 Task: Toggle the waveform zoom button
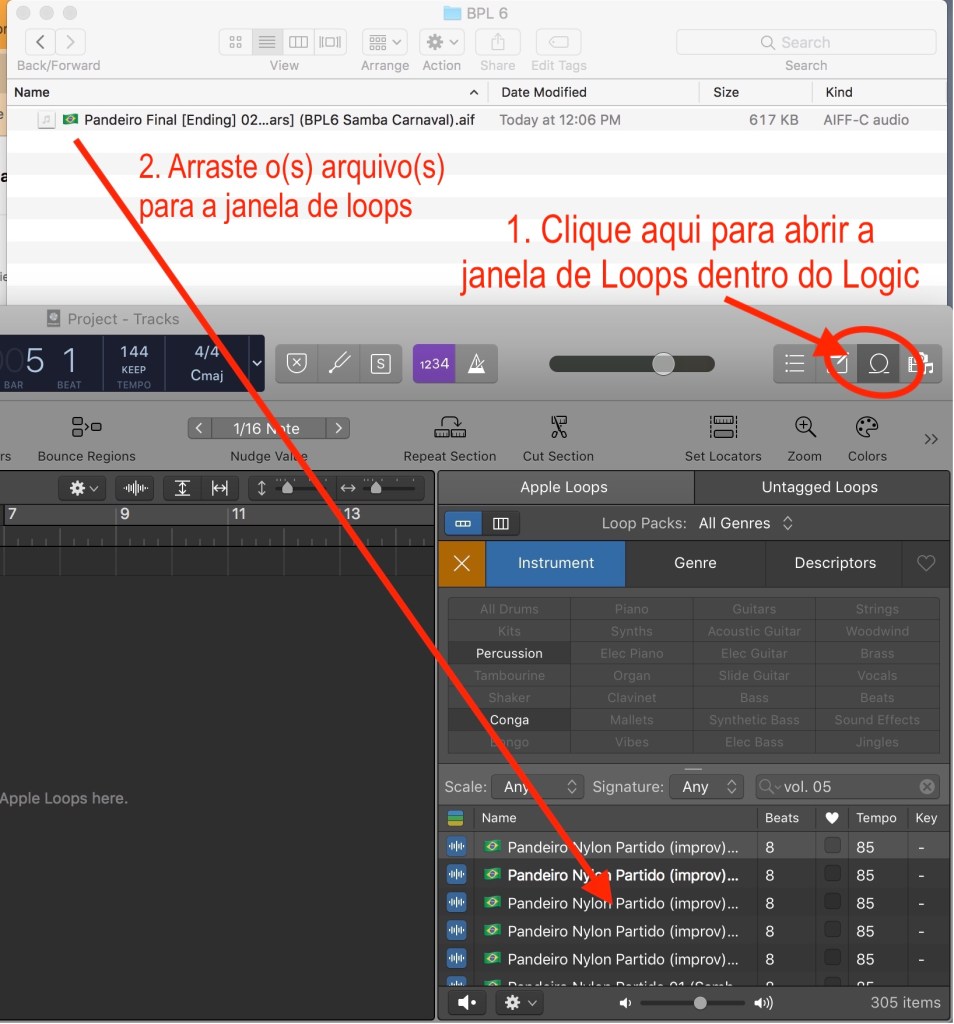[x=135, y=488]
